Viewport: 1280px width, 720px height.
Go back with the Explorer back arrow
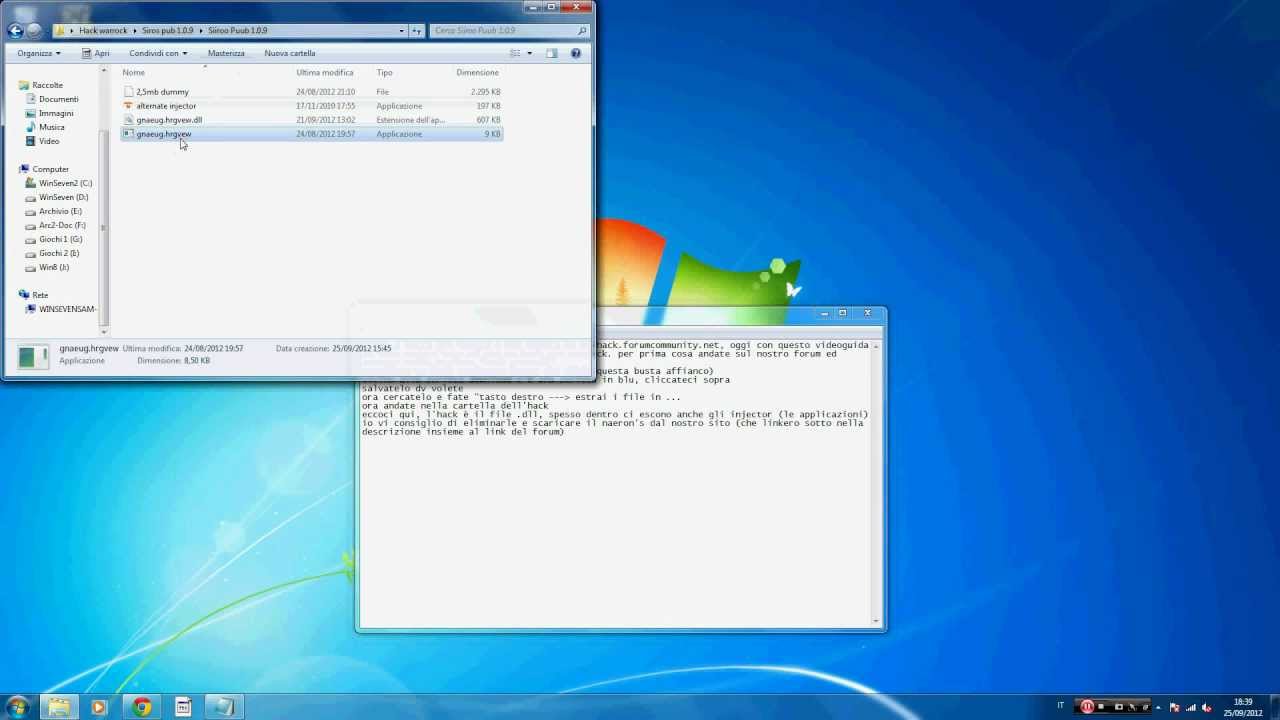15,31
